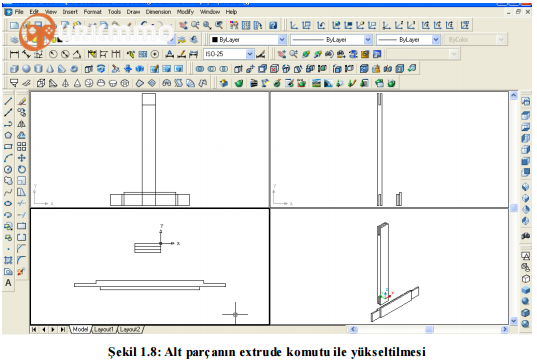Select the Box solid tool
Viewport: 537px width, 362px height.
14,69
